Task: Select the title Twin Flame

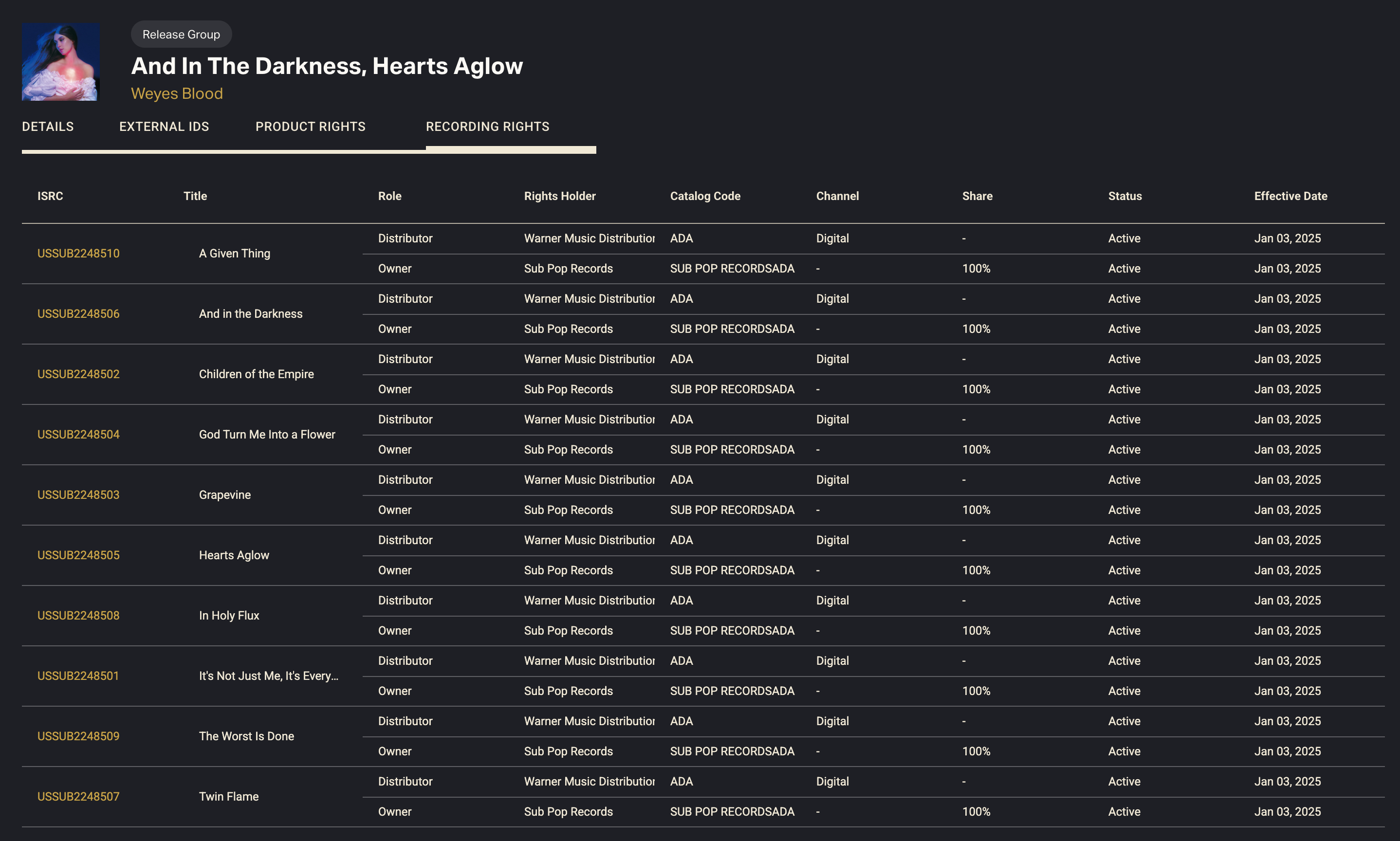Action: click(x=229, y=796)
